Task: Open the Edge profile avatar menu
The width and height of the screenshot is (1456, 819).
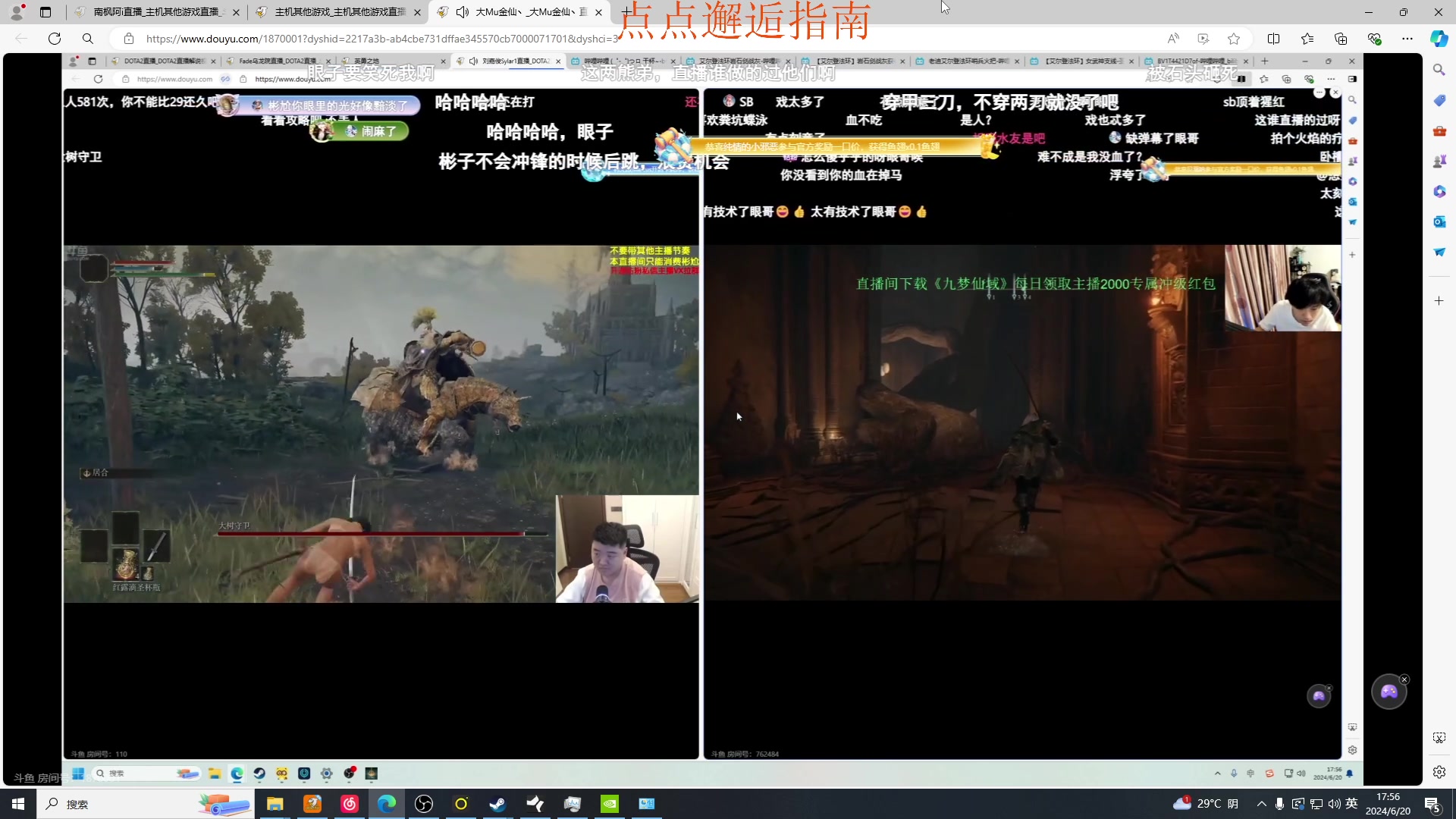Action: (x=17, y=12)
